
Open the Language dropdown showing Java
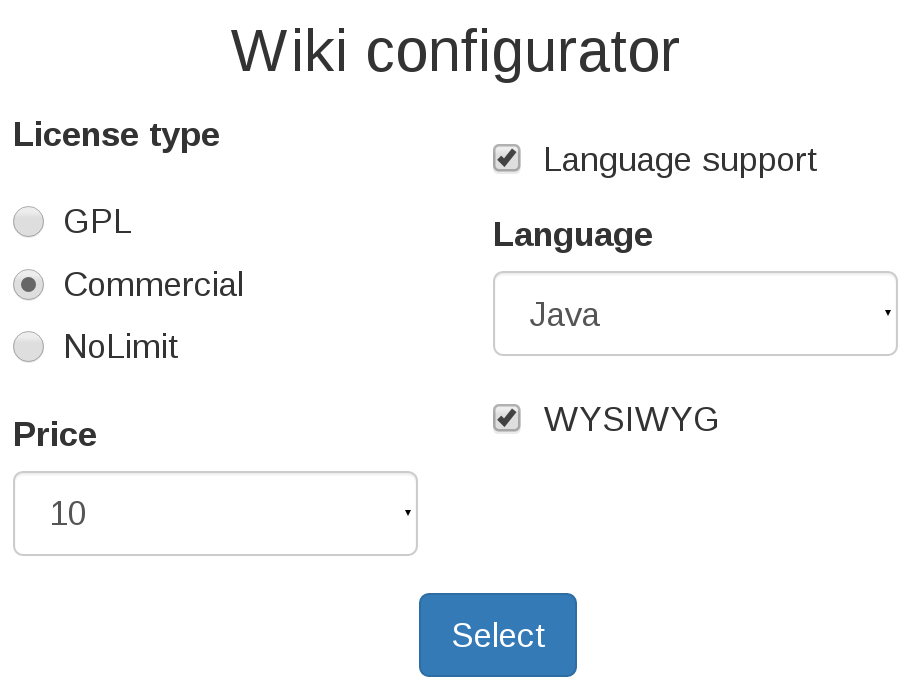pos(694,314)
